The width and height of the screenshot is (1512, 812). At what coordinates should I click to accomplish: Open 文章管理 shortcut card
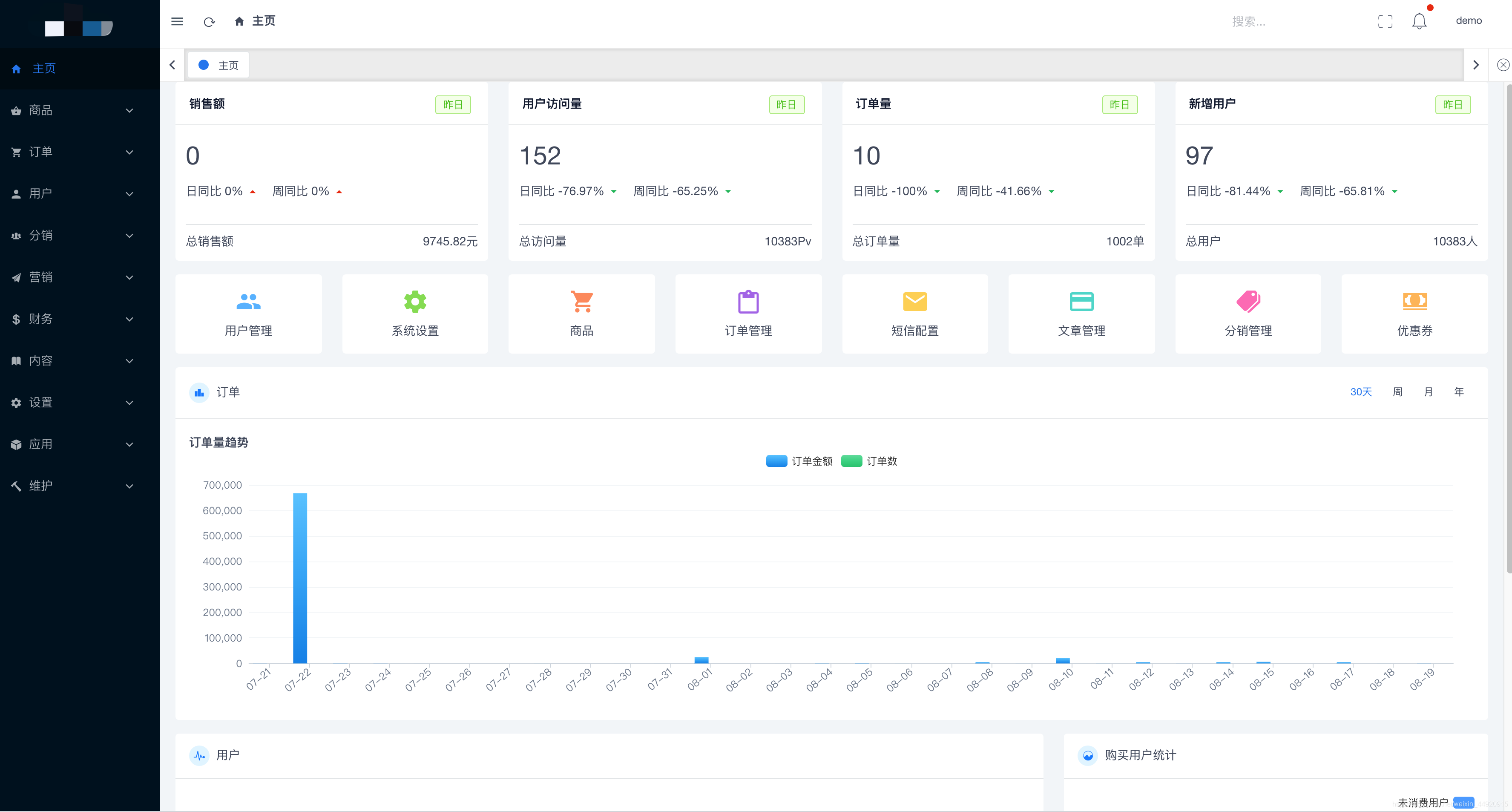[x=1082, y=314]
